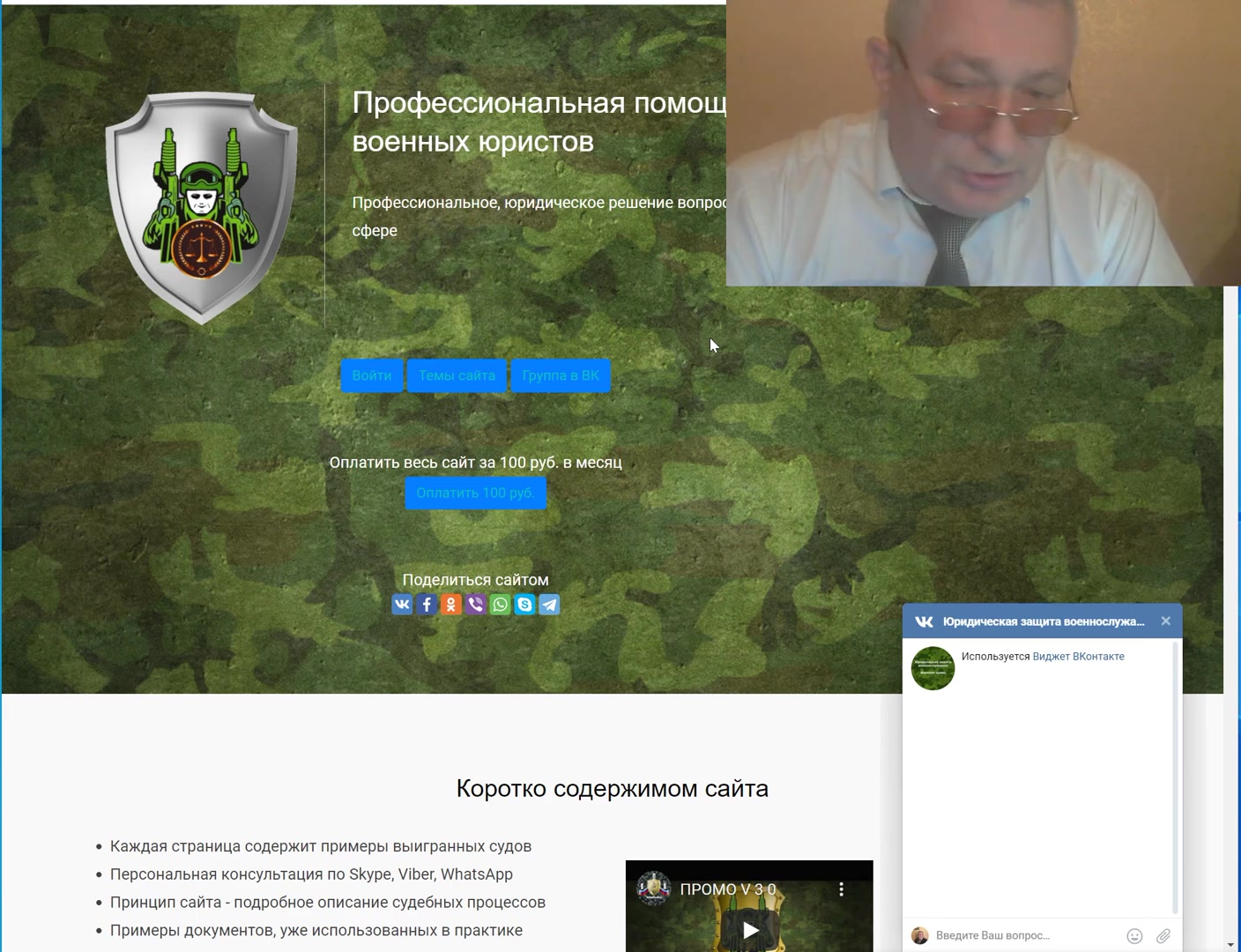Click the Skype share icon

[524, 605]
